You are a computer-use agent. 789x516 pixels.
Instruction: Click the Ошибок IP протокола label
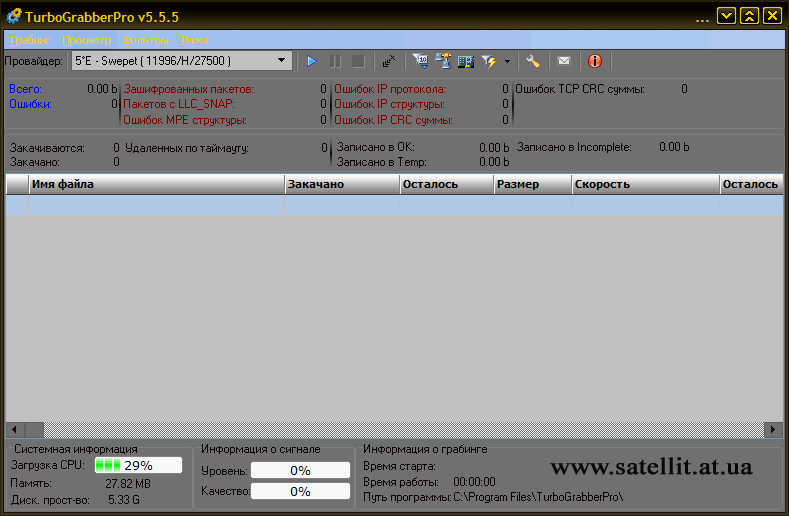pyautogui.click(x=390, y=89)
